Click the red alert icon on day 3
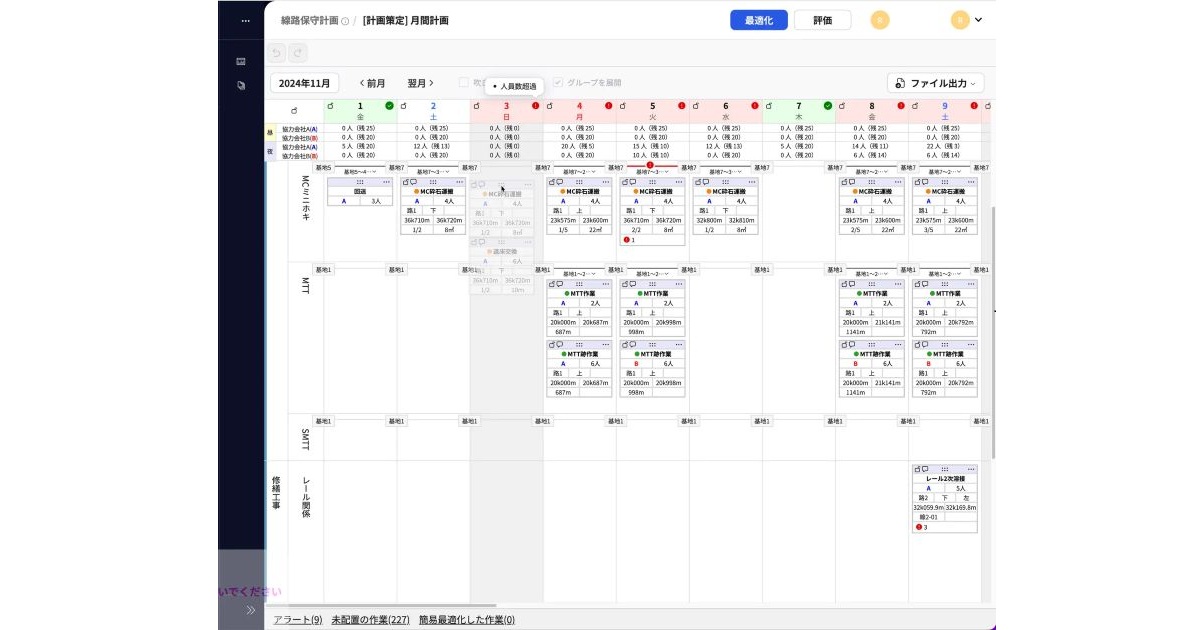 [536, 105]
